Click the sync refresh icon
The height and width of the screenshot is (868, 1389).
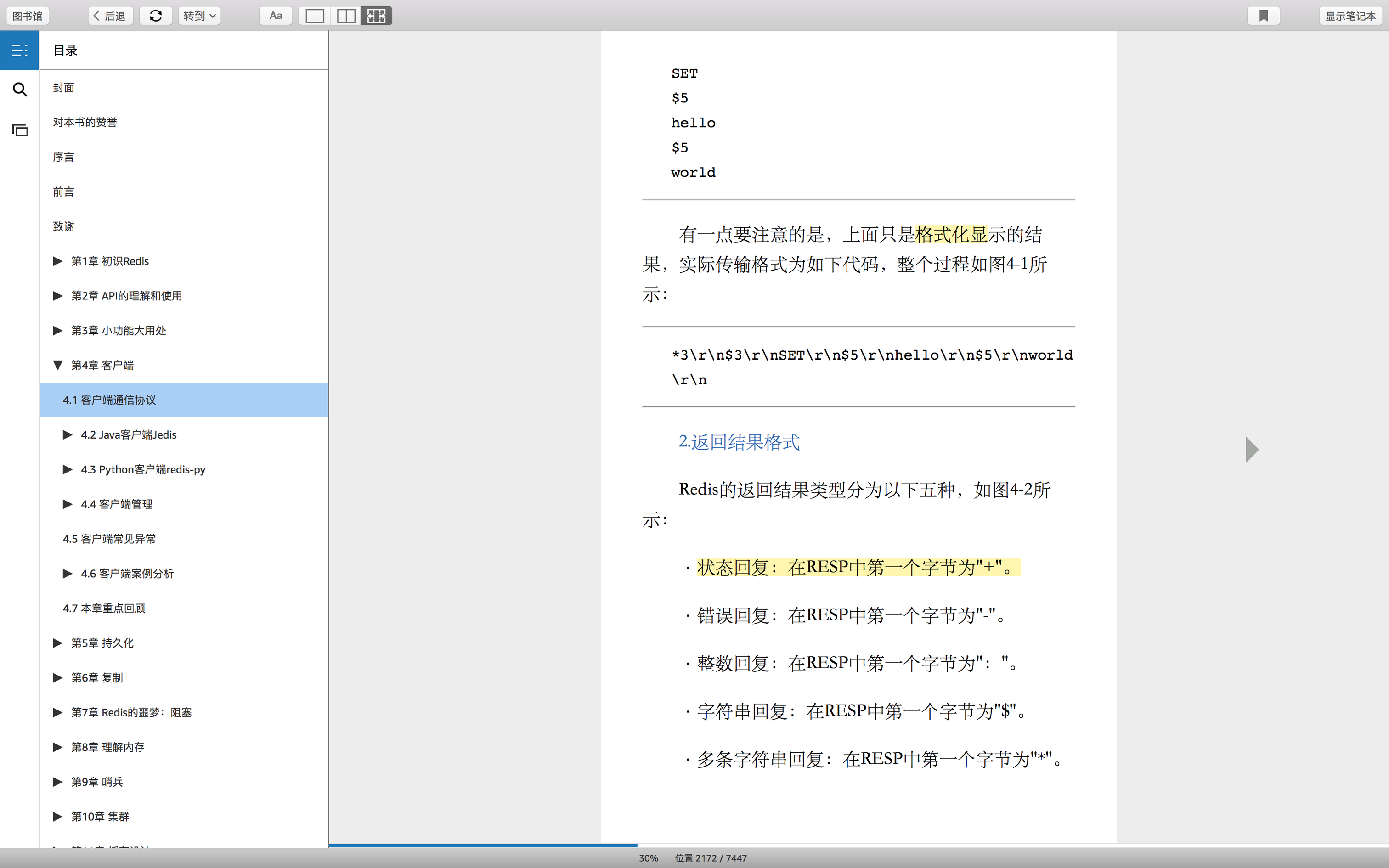[156, 16]
